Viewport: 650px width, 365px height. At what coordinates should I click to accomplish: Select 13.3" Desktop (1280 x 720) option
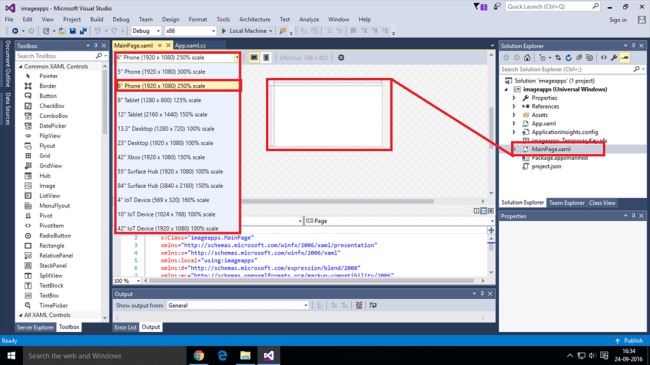177,129
